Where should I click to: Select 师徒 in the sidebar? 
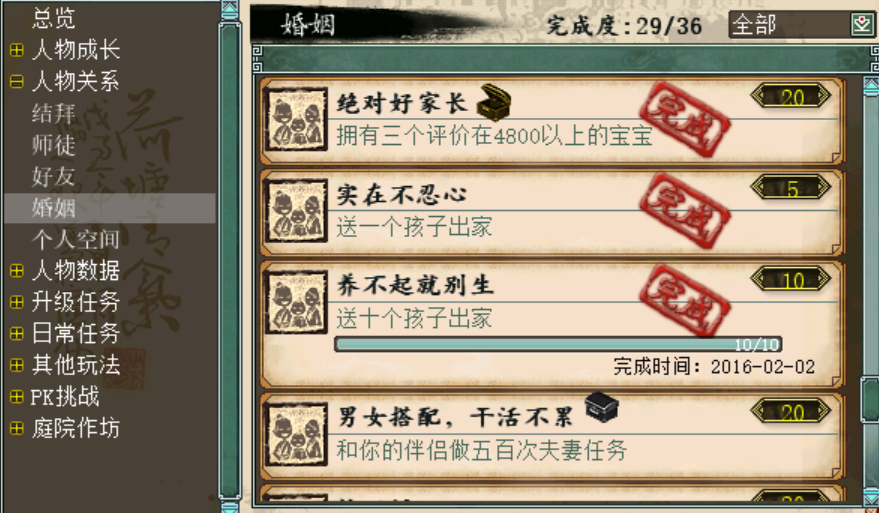click(x=53, y=145)
